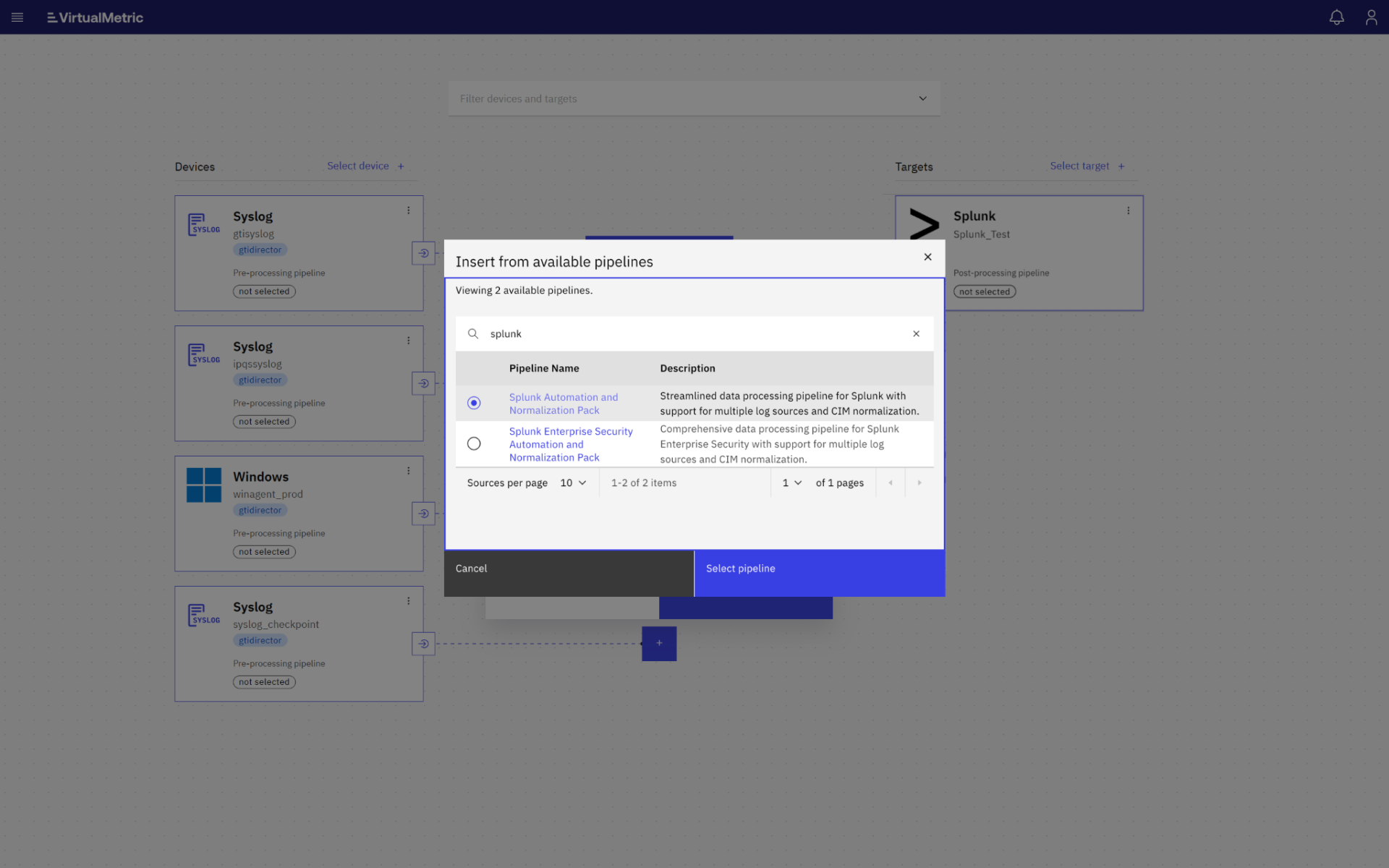Click the connector icon of syslog_checkpoint card
This screenshot has width=1389, height=868.
coord(423,644)
